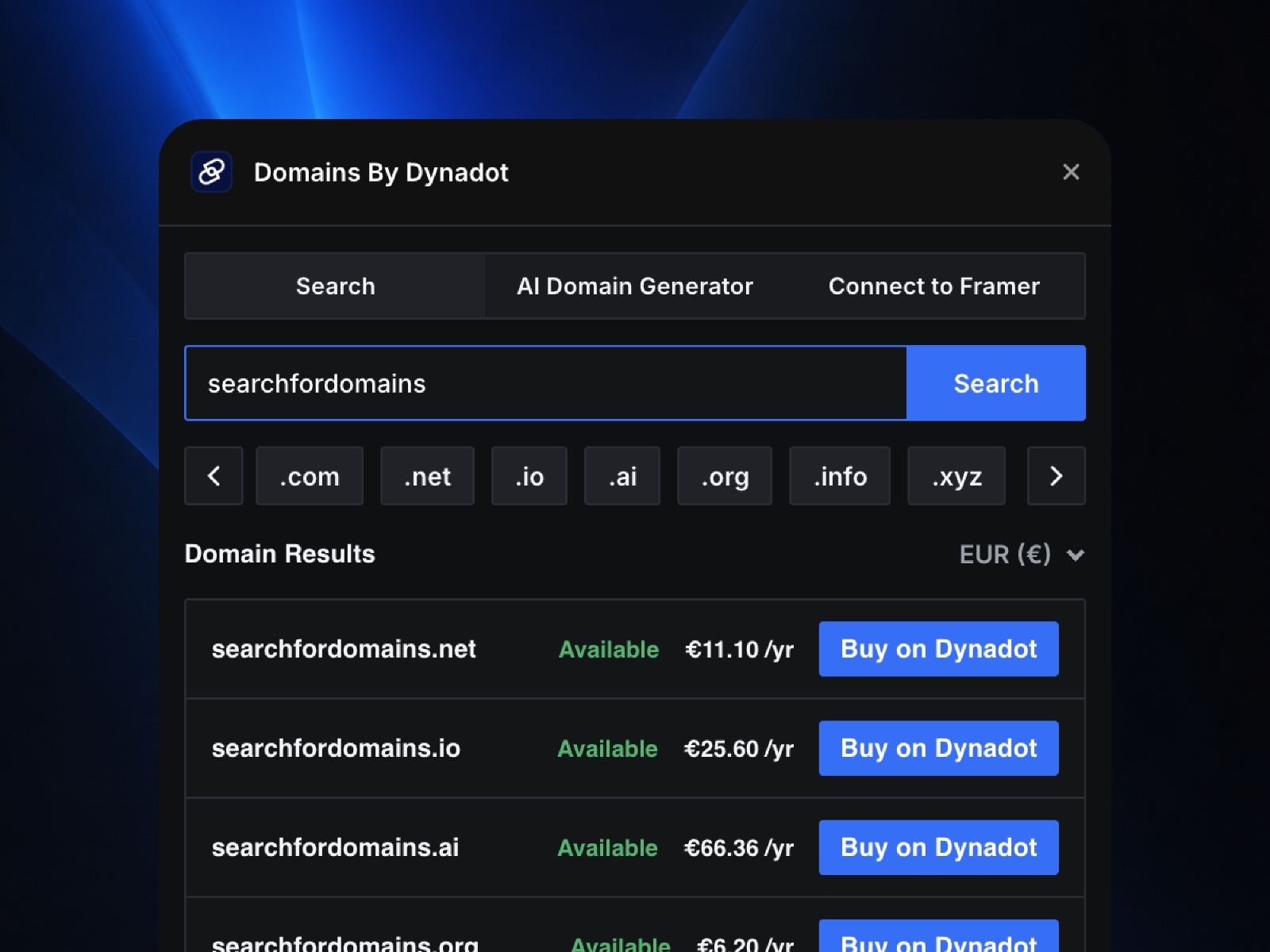Select the .com domain extension filter

(x=310, y=476)
